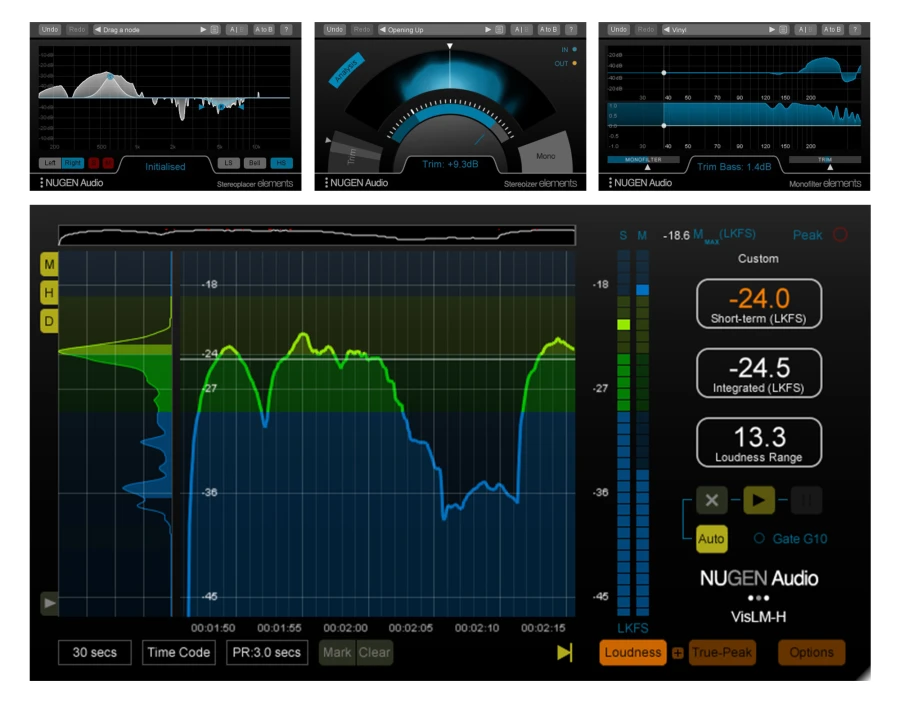Viewport: 900px width, 703px height.
Task: Click Undo in the Monofilter plugin
Action: [x=619, y=29]
